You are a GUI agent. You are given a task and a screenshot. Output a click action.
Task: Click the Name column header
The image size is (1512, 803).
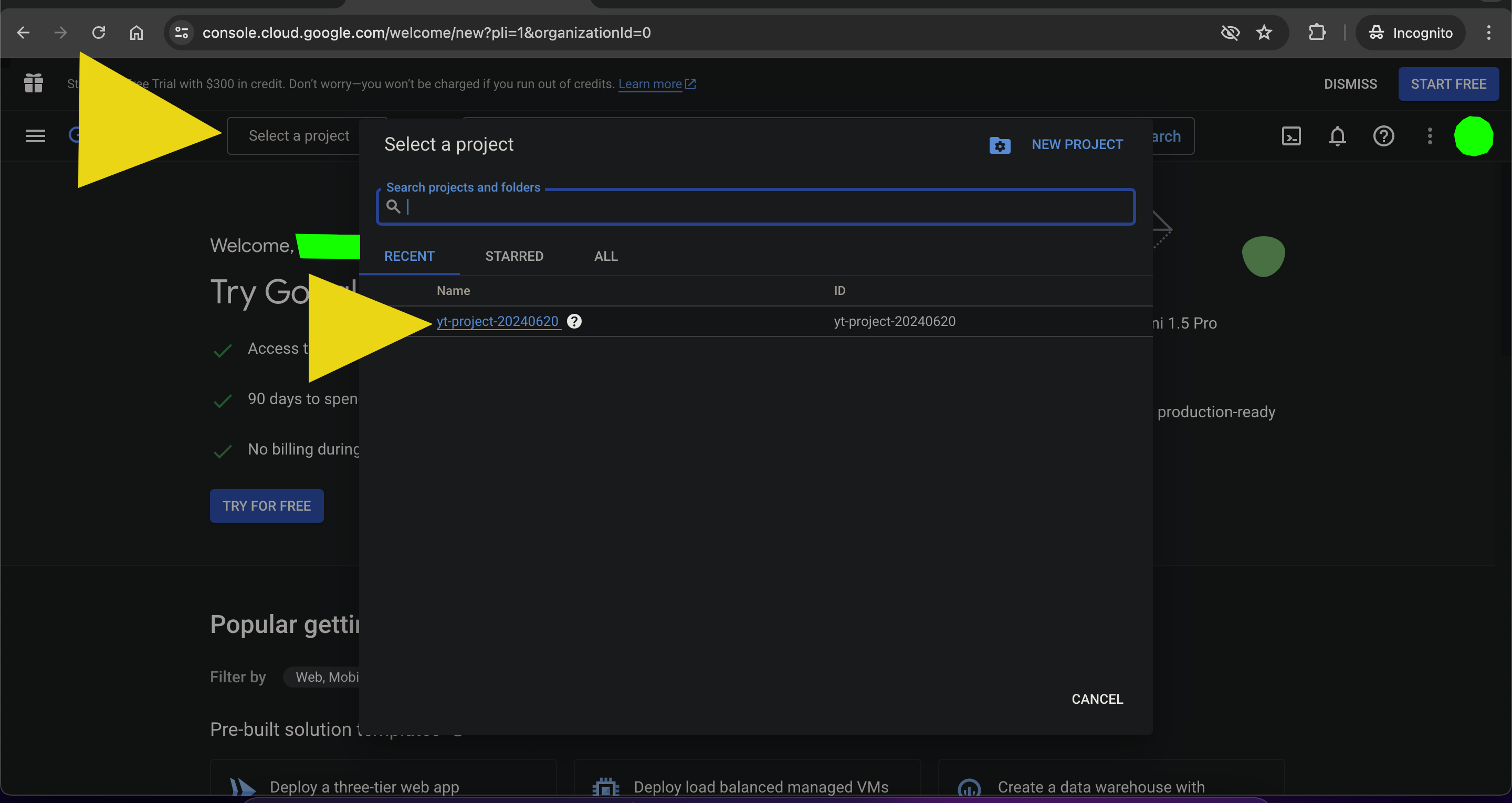click(x=453, y=291)
